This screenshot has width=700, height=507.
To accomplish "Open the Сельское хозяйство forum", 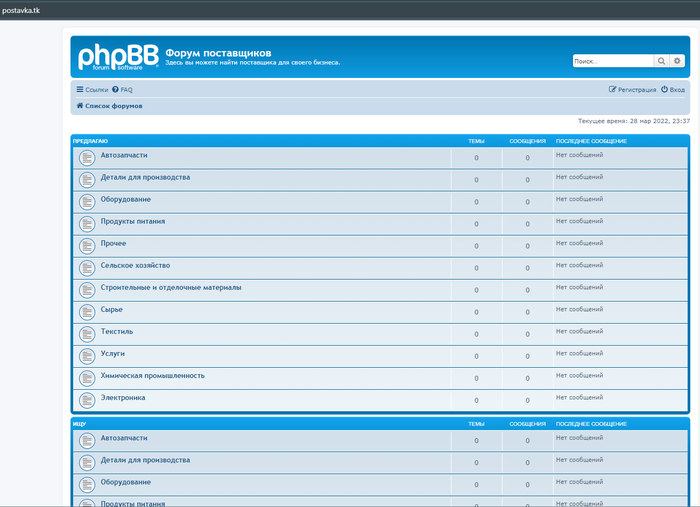I will tap(135, 265).
